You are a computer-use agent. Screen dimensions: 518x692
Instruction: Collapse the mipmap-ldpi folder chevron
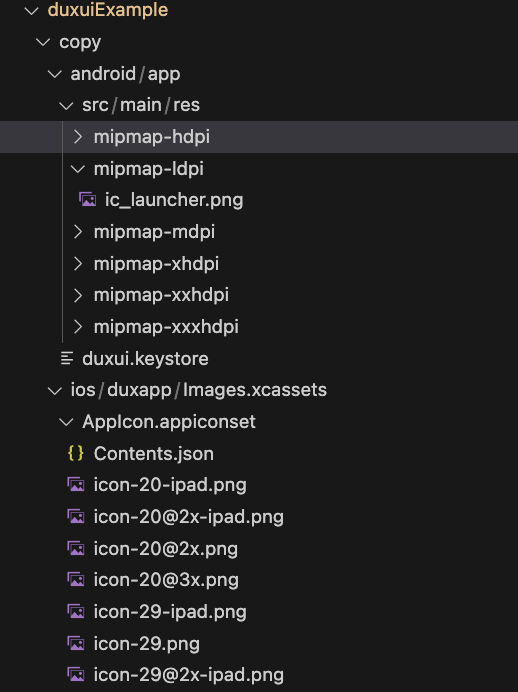tap(78, 169)
